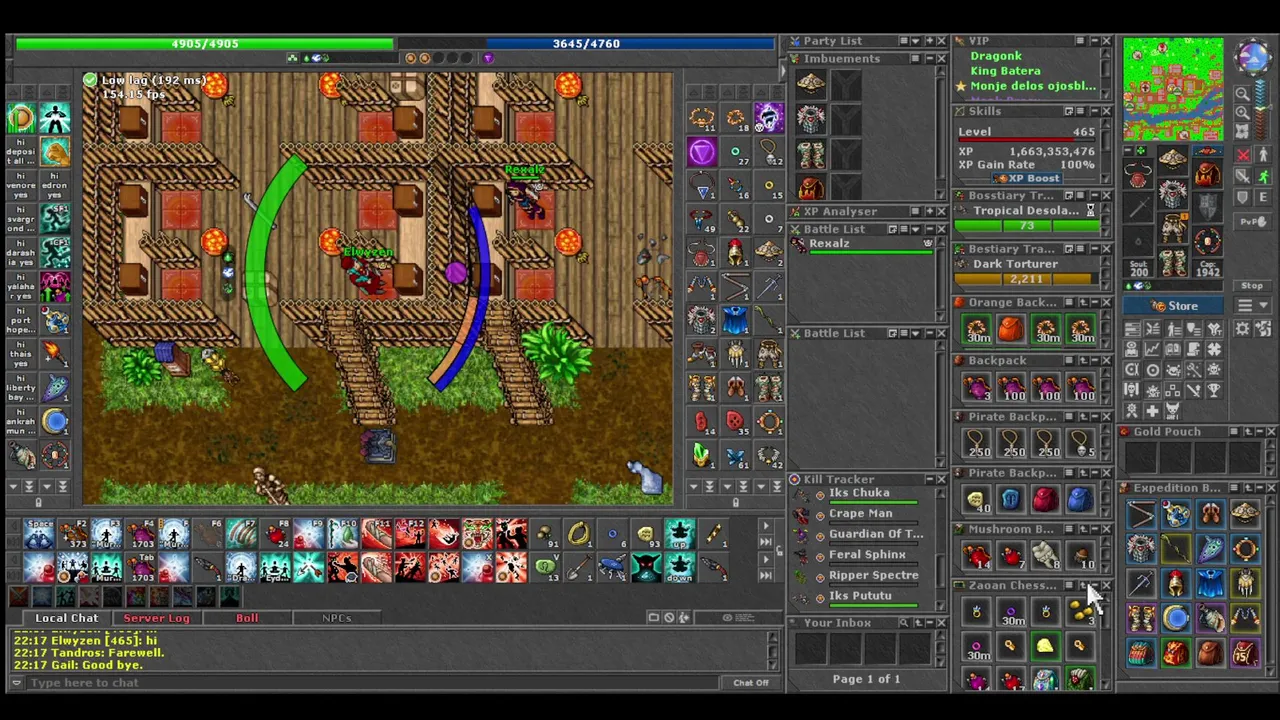Click the boots equipment slot
The height and width of the screenshot is (720, 1280).
click(x=1172, y=262)
